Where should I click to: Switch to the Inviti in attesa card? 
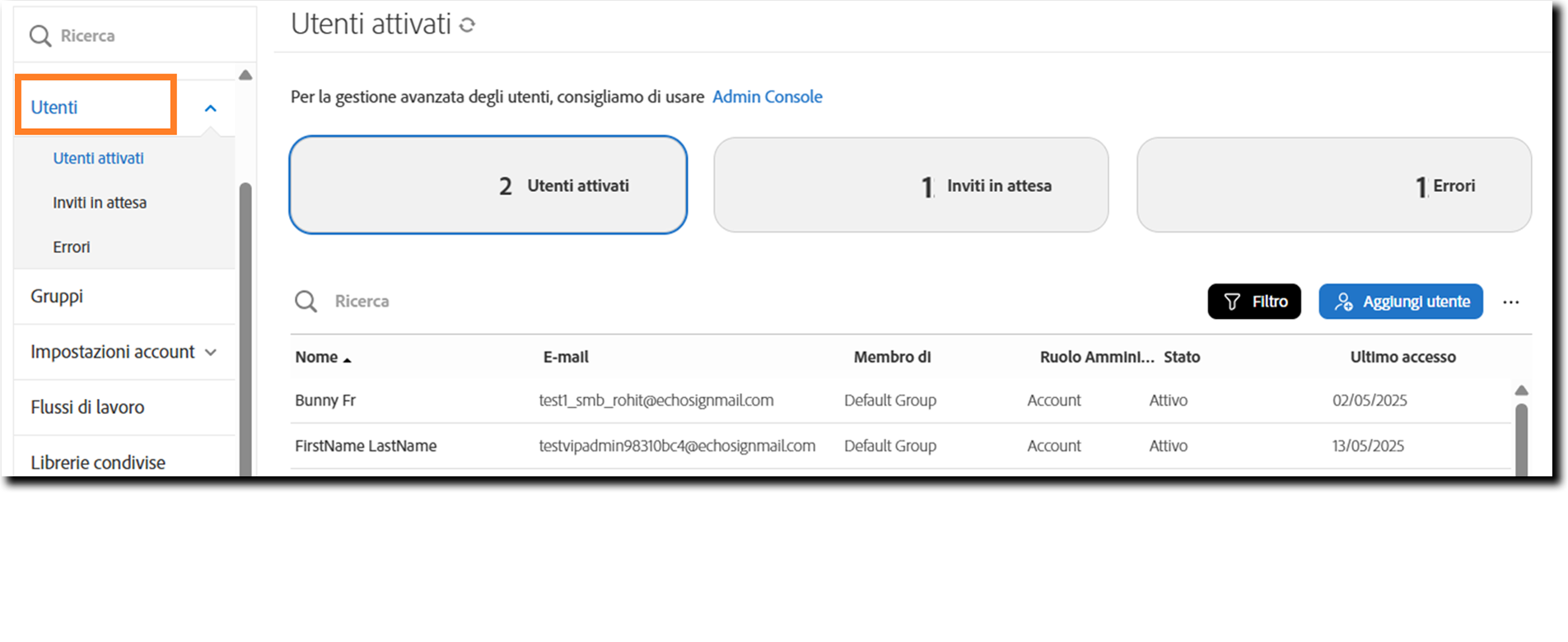click(911, 185)
